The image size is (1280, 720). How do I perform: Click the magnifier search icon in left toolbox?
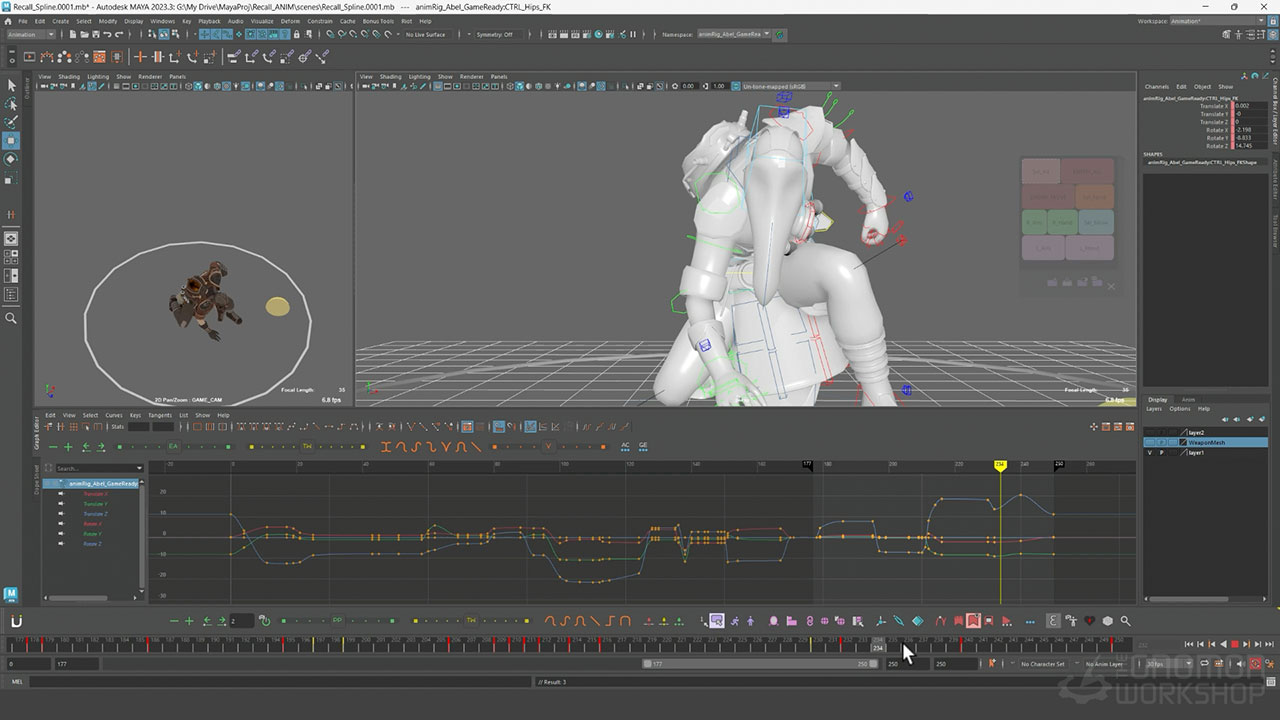click(12, 318)
